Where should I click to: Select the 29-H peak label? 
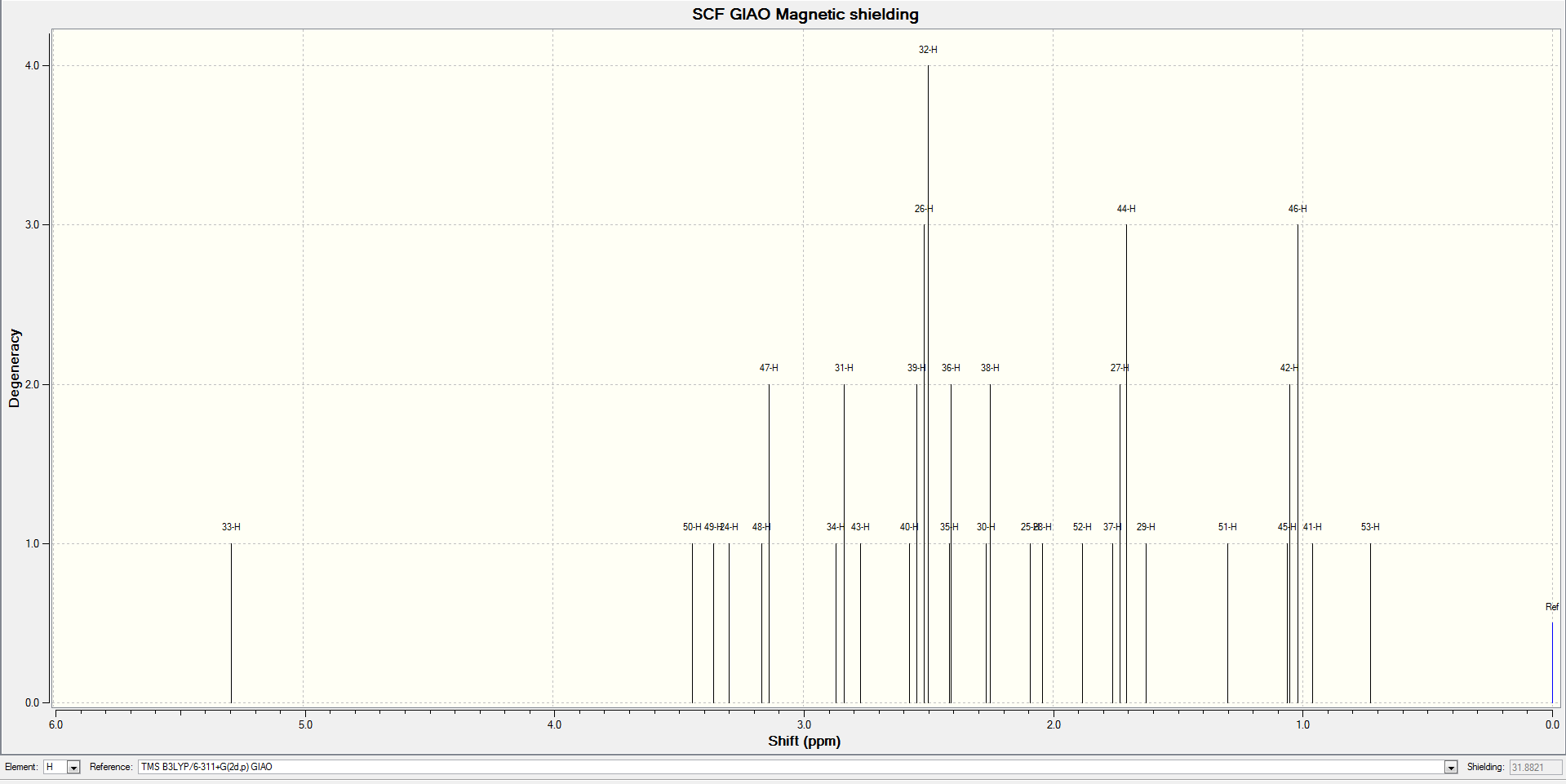click(1146, 527)
